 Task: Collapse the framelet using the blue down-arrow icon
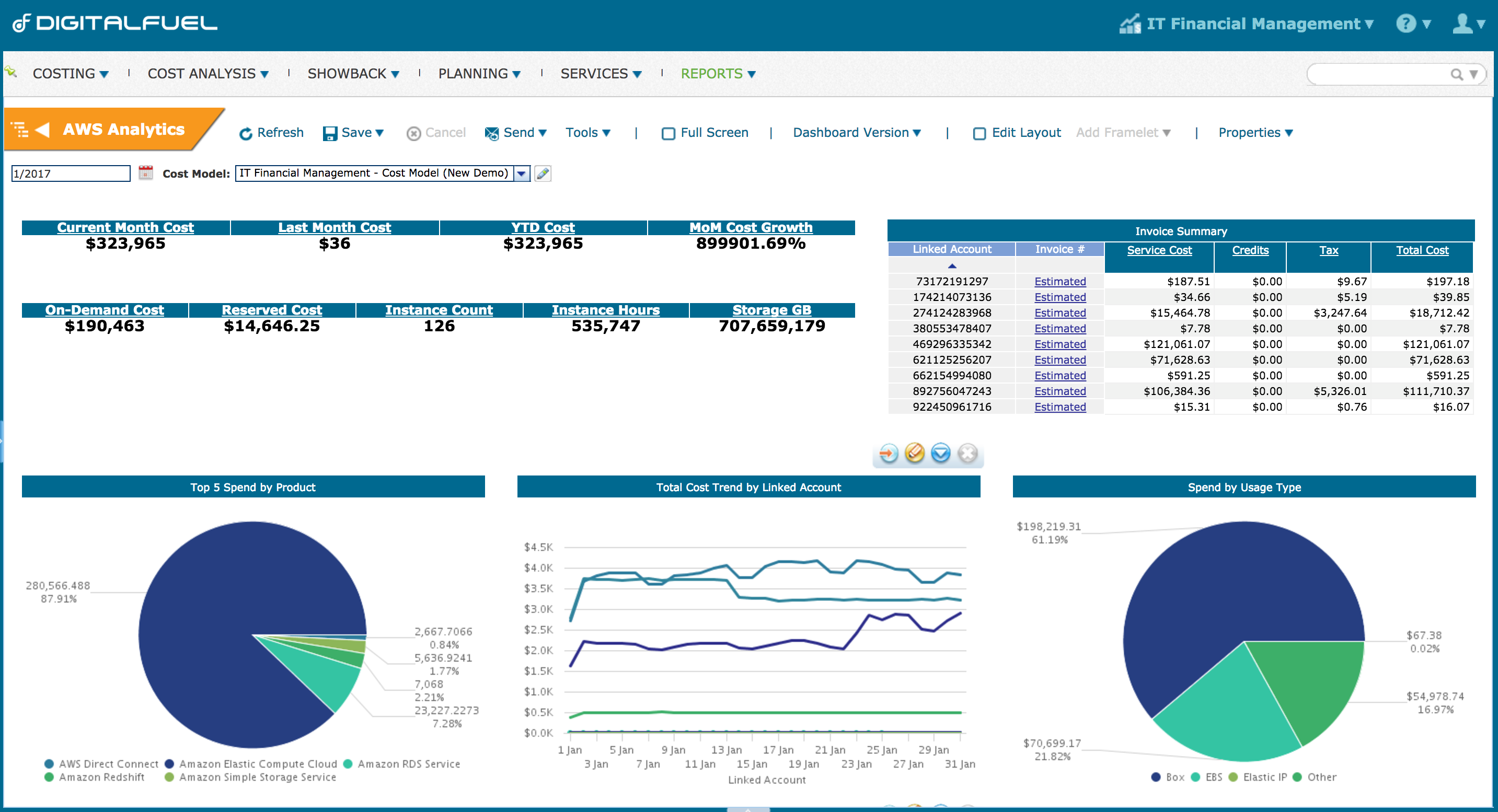tap(941, 453)
